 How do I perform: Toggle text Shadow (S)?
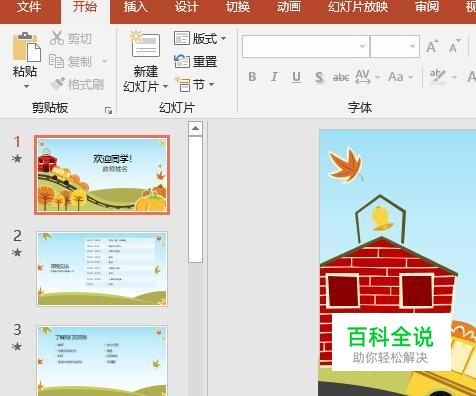[x=319, y=77]
